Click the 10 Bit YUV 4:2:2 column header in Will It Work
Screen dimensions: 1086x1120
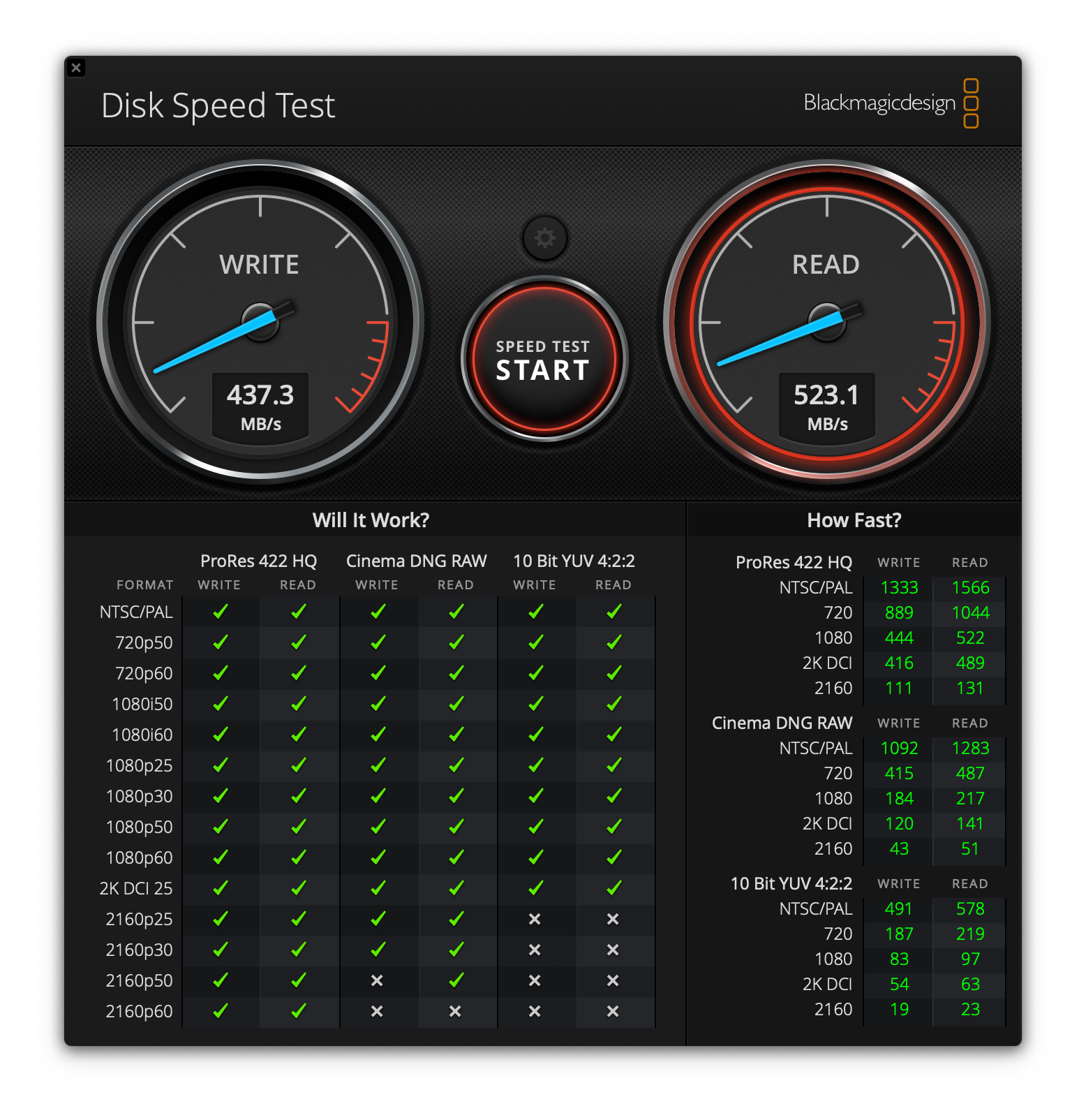[574, 561]
